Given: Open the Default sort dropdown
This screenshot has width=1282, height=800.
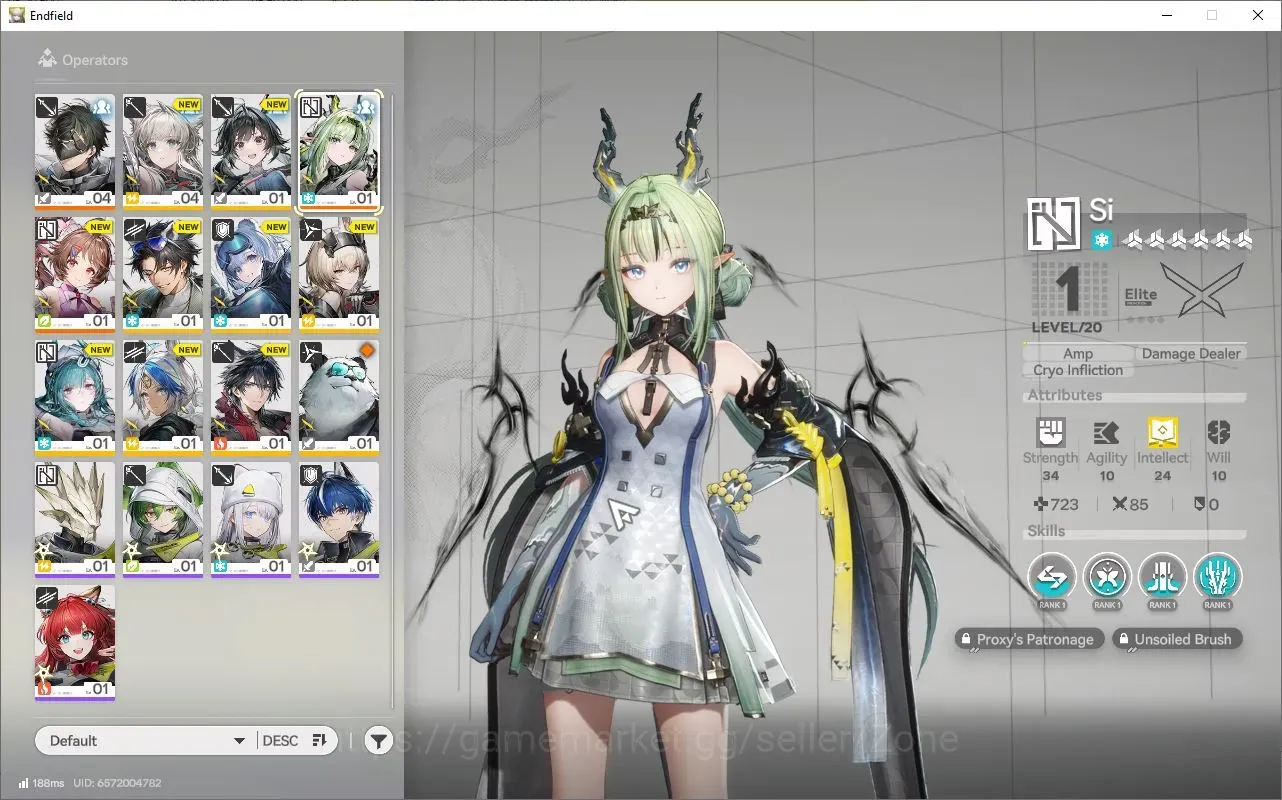Looking at the screenshot, I should [x=145, y=741].
